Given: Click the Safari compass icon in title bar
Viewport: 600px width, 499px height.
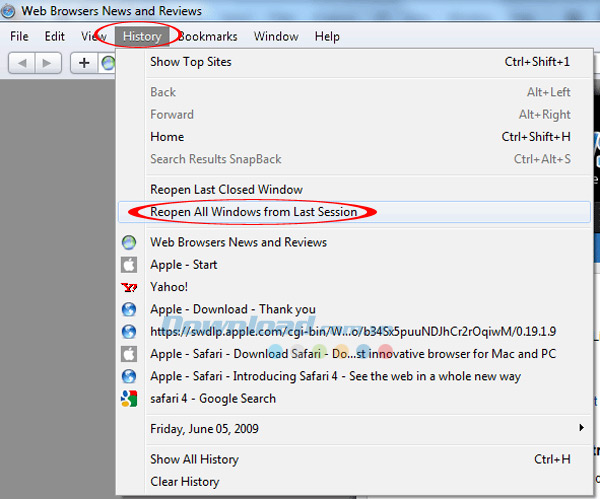Looking at the screenshot, I should point(8,11).
